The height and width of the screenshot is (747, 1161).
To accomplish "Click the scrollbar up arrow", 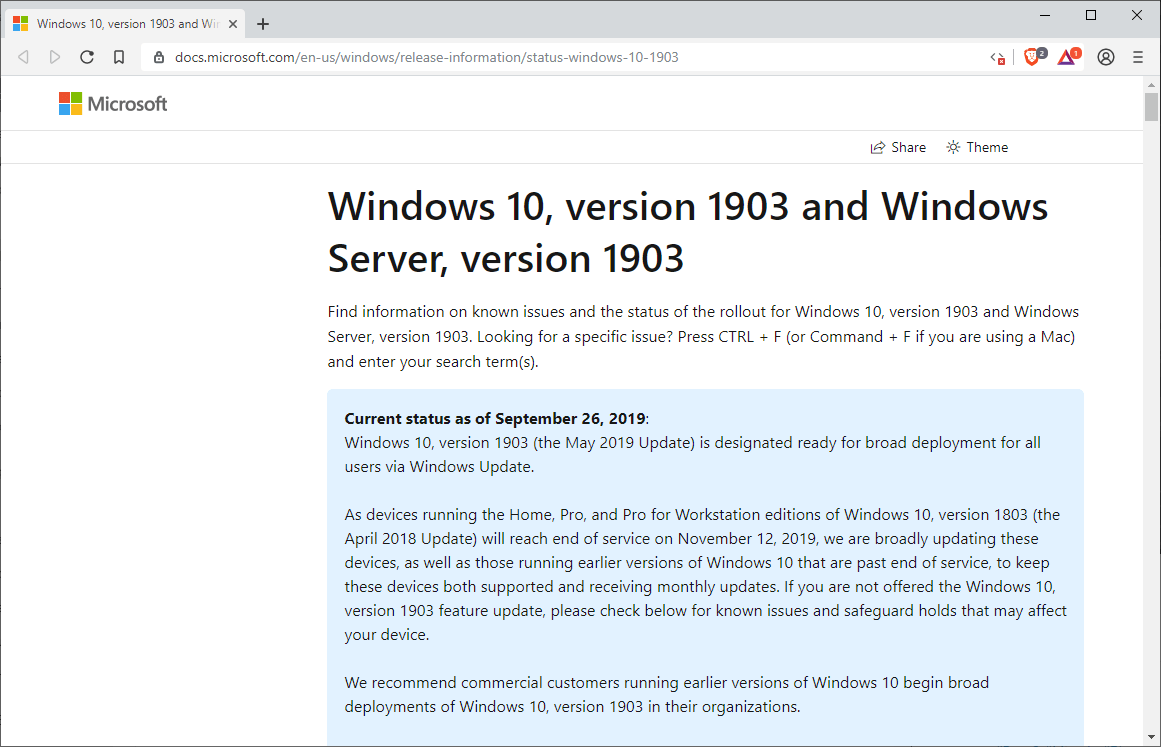I will [x=1151, y=84].
